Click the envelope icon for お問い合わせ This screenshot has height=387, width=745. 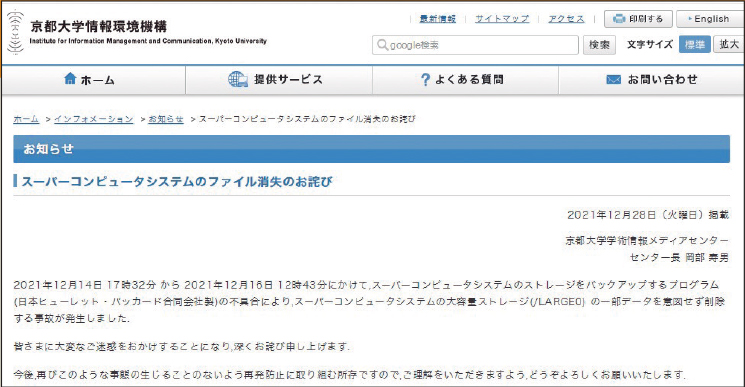613,79
